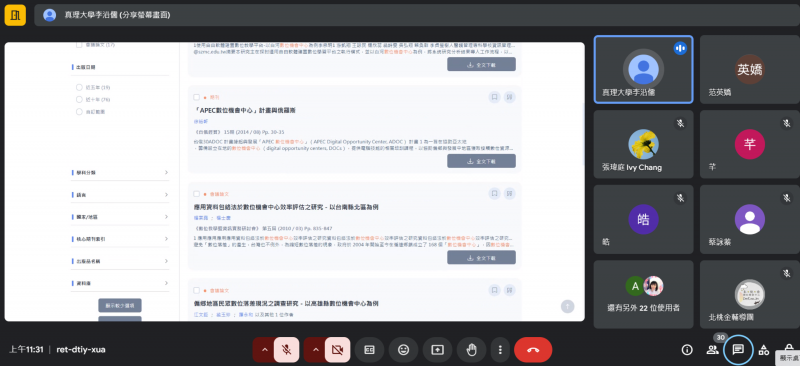Select the 蔡詠紫 participant tile

(750, 219)
